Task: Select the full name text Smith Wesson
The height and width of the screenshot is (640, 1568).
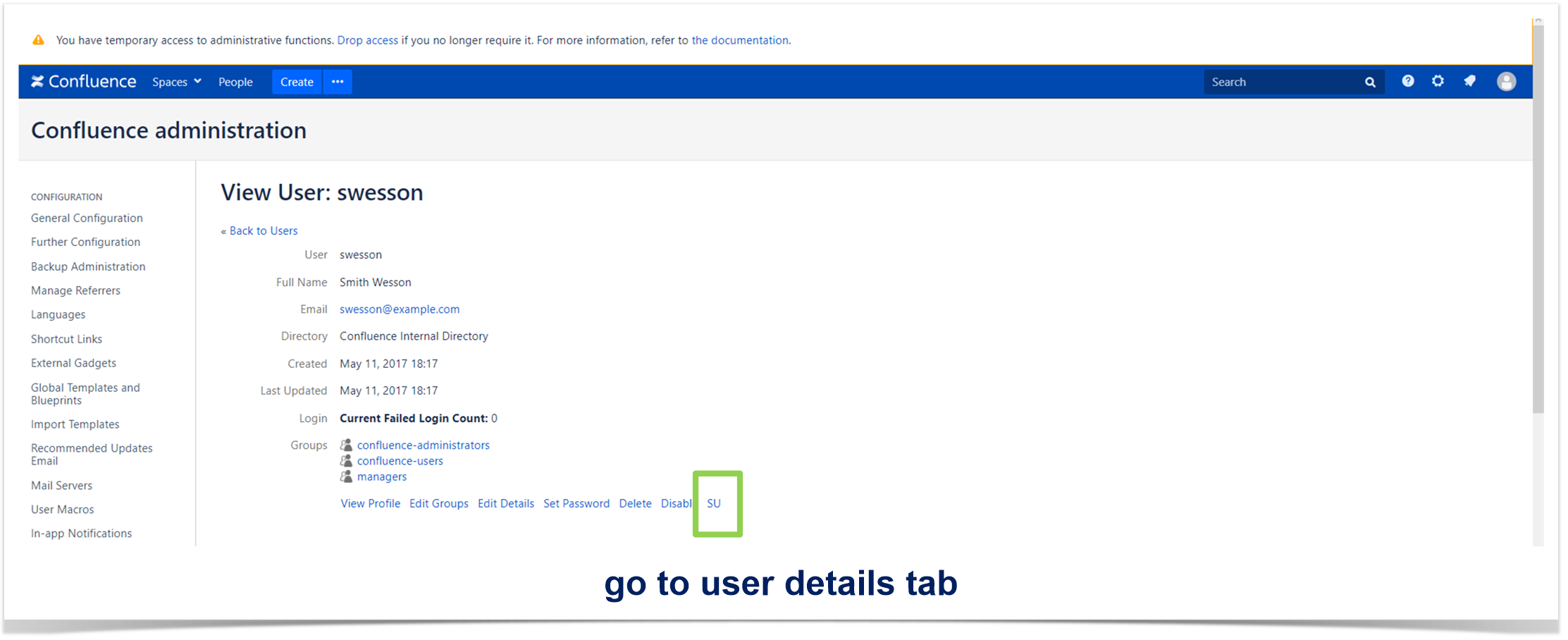Action: [x=376, y=282]
